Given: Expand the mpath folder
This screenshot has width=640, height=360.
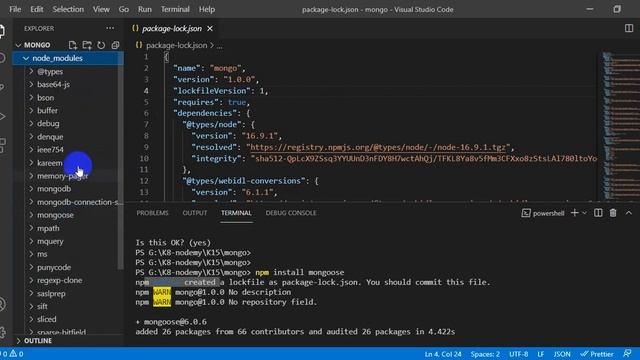Looking at the screenshot, I should [48, 228].
